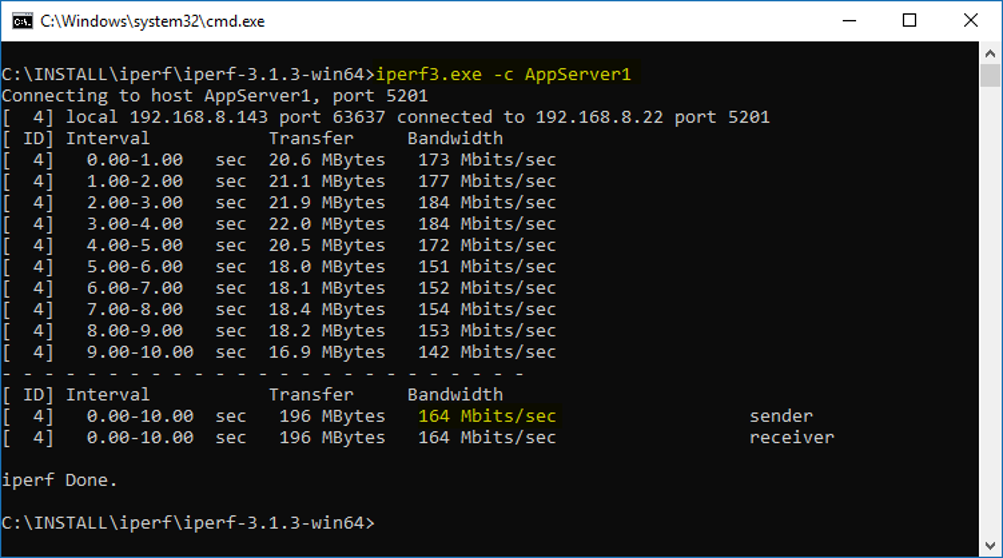Click 22.0 MBytes in the 3.00-4.00 row
The width and height of the screenshot is (1003, 558).
(327, 224)
